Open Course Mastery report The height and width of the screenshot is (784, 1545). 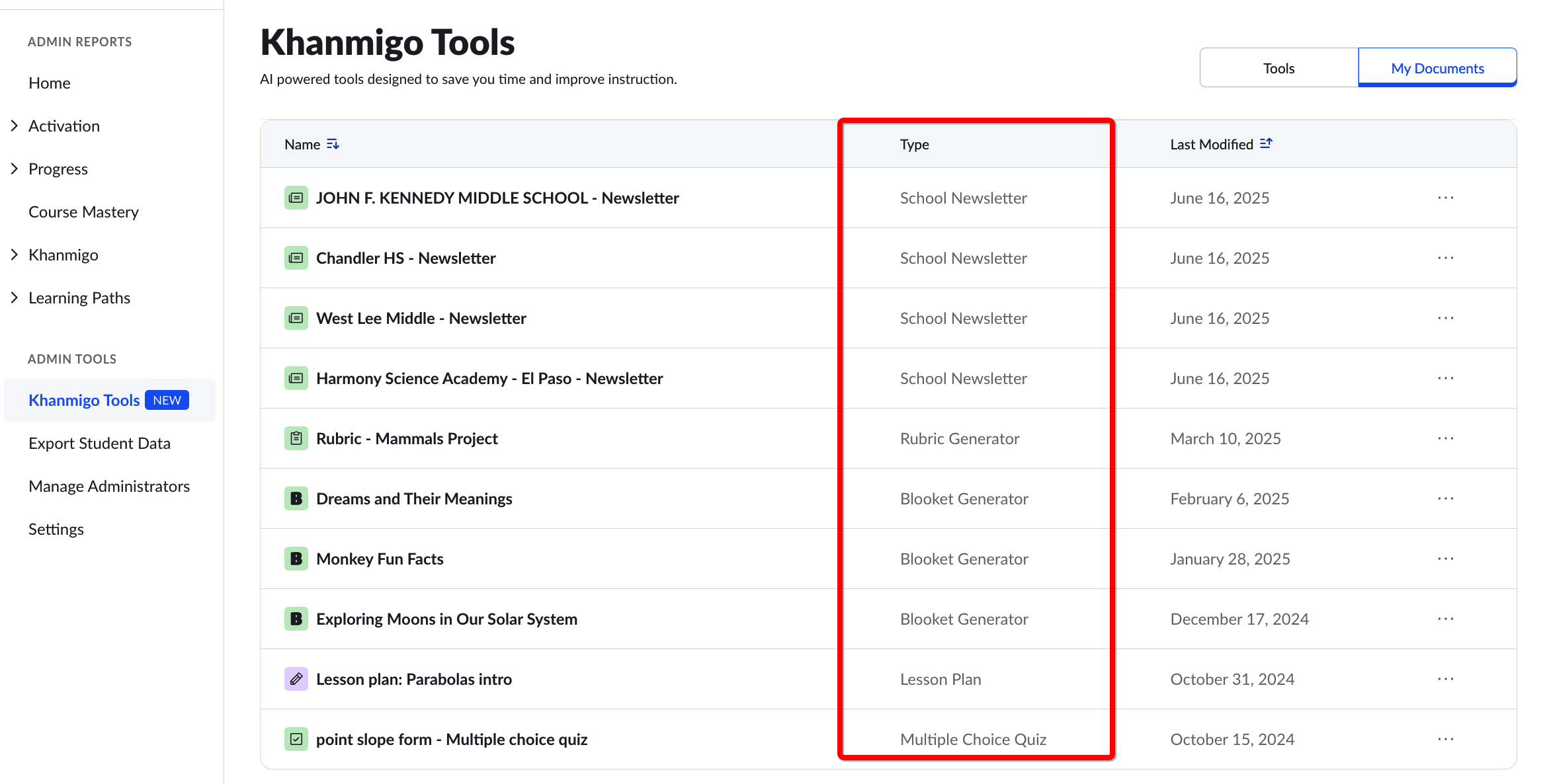click(84, 212)
